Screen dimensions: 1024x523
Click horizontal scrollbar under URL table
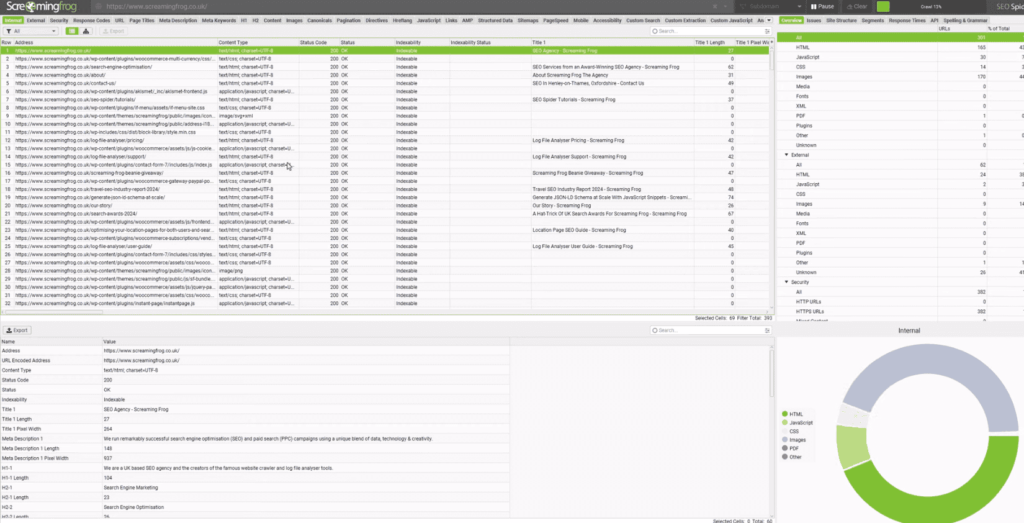(52, 313)
